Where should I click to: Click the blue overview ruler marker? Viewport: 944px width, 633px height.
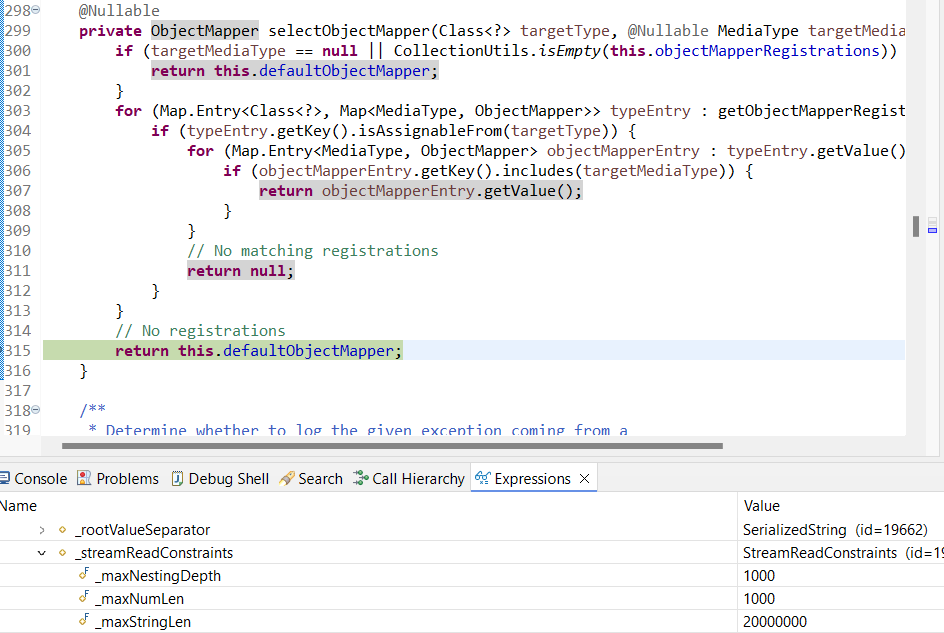[932, 230]
